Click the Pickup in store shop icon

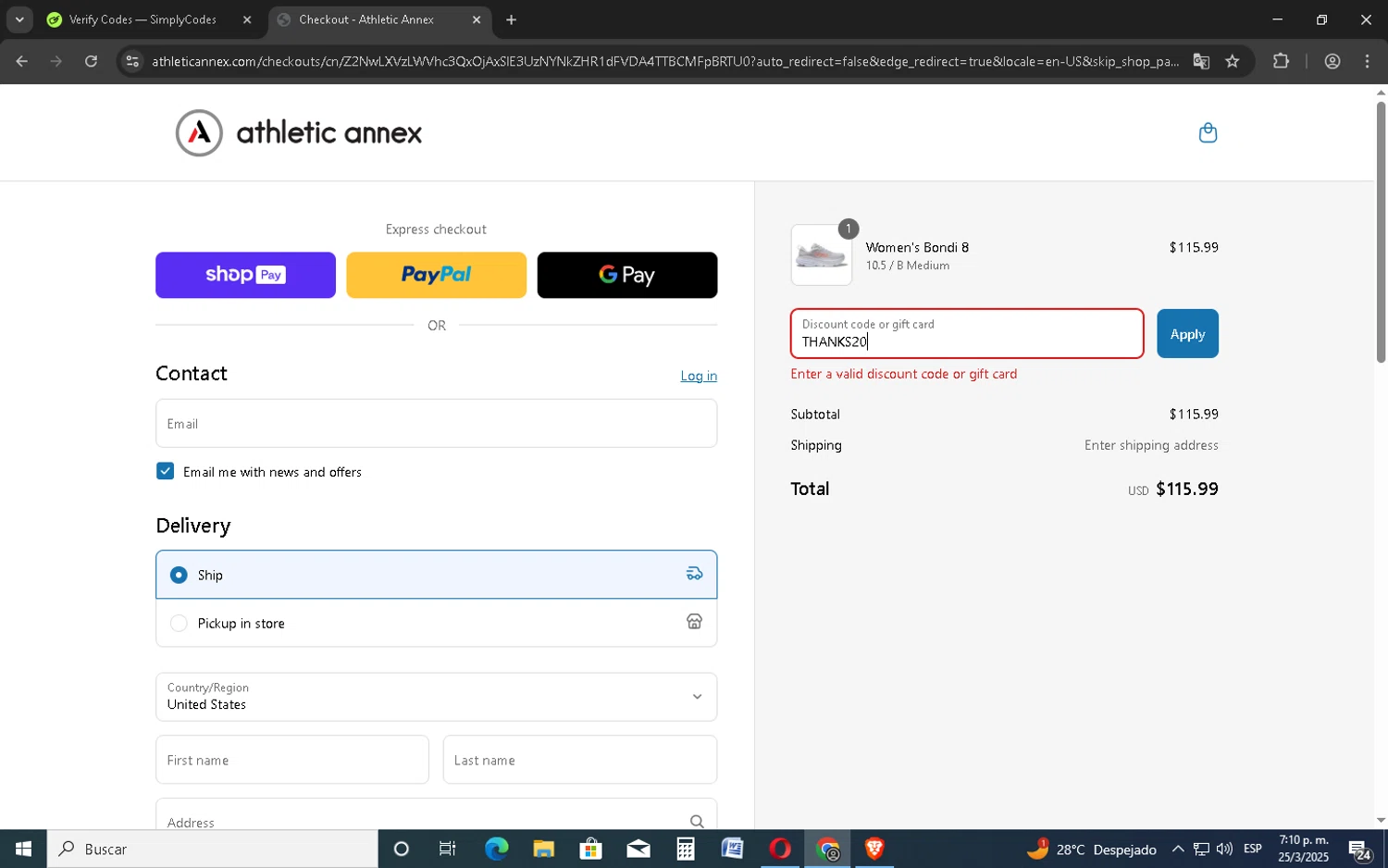click(694, 622)
